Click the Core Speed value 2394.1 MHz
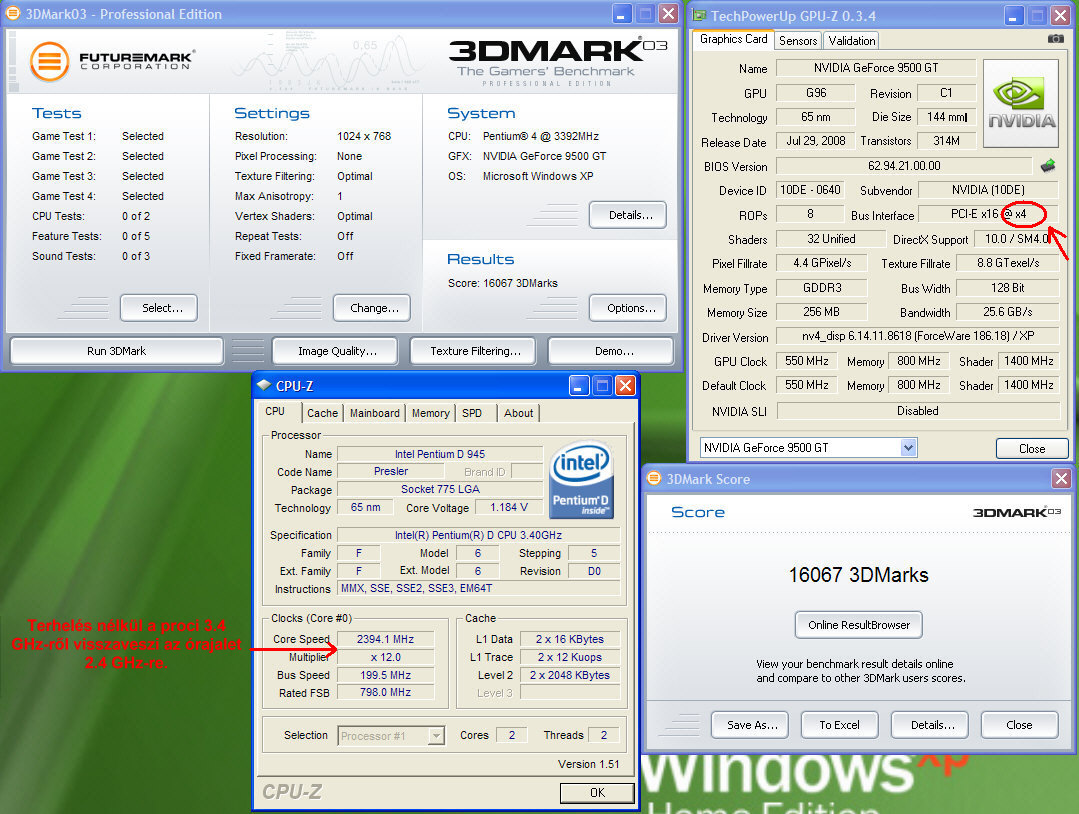The height and width of the screenshot is (814, 1079). [385, 639]
